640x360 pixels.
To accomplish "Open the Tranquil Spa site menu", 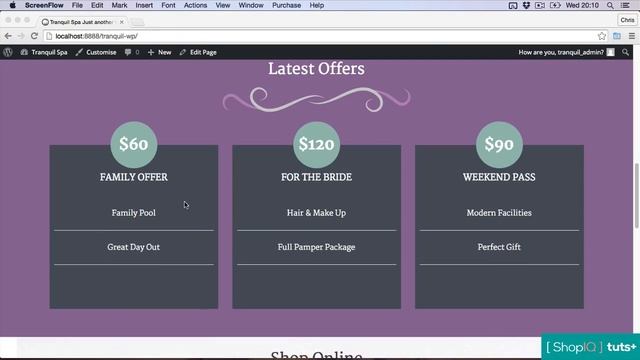I will [x=44, y=52].
